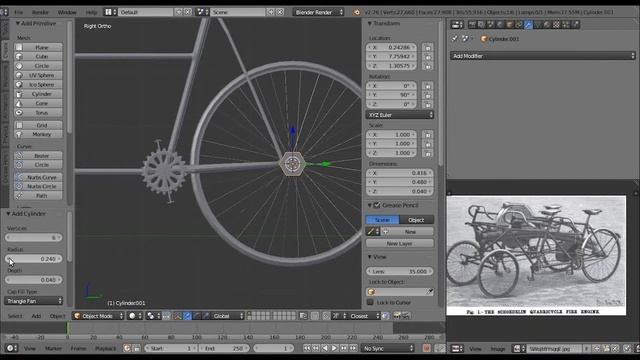
Task: Open the Add Modifier dropdown
Action: coord(543,56)
